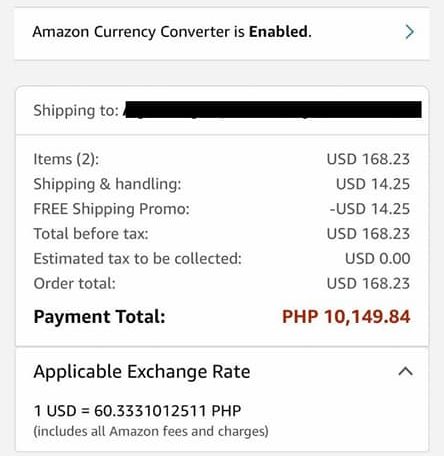Click the USD 168.23 order total value

click(368, 284)
